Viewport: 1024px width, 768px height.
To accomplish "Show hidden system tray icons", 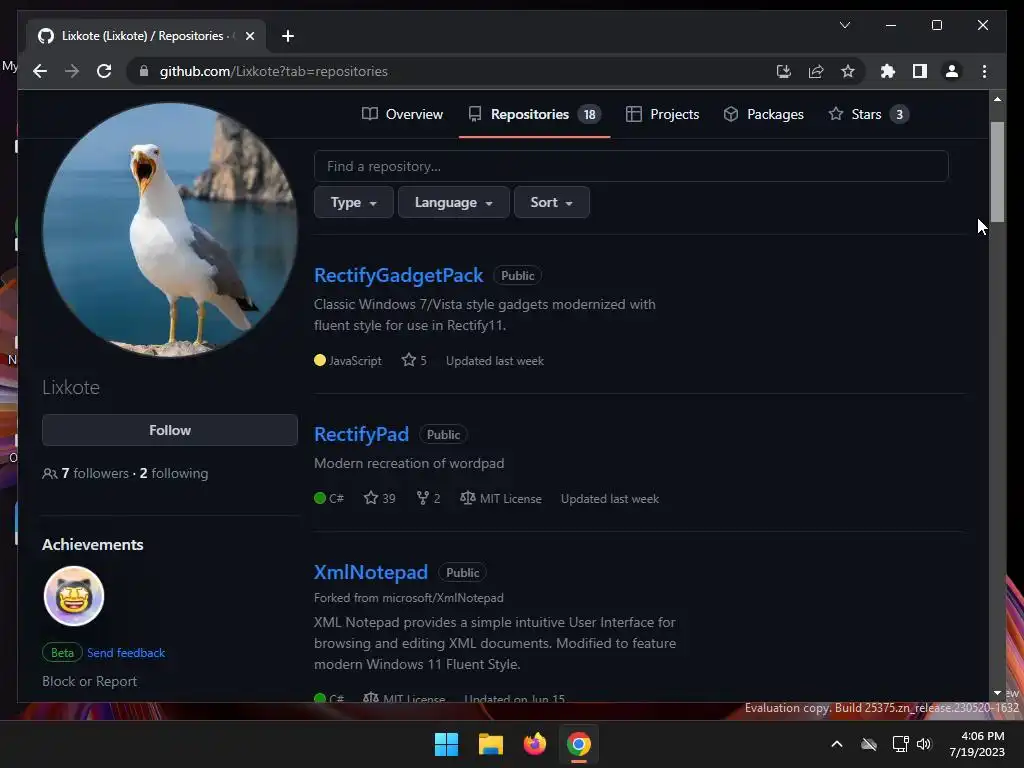I will pyautogui.click(x=837, y=744).
